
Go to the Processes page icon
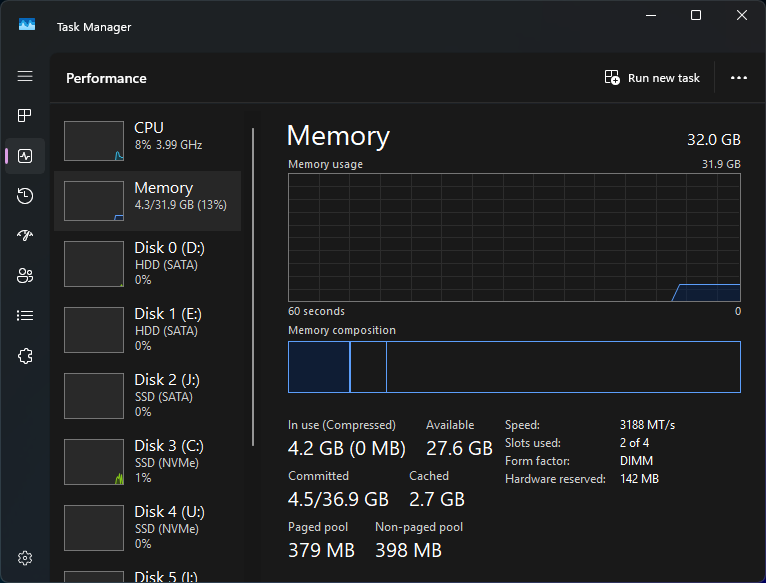pos(25,116)
